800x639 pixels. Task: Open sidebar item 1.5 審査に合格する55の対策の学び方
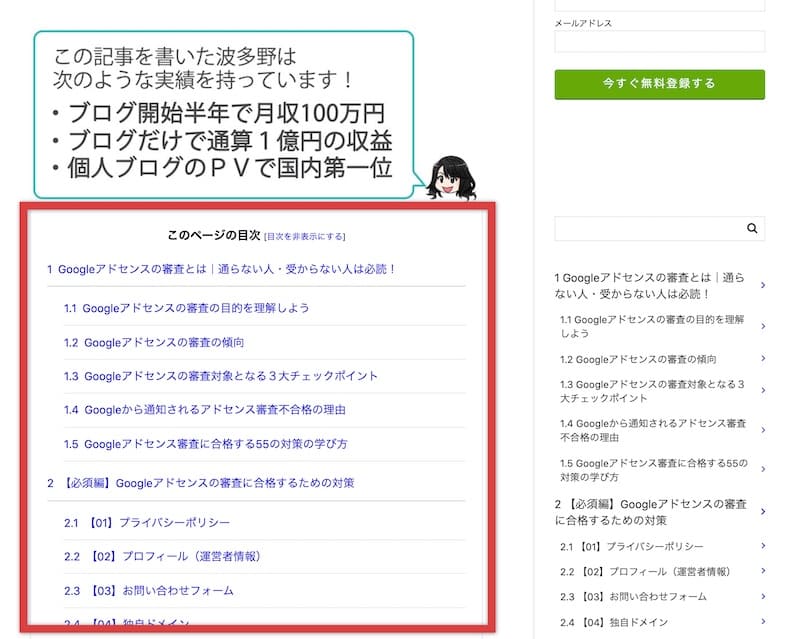pos(654,471)
